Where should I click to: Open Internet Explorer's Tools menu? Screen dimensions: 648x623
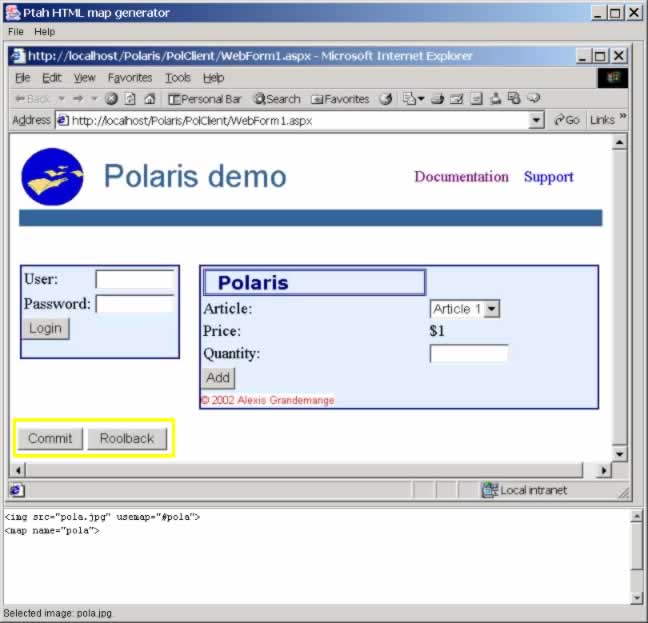(178, 78)
